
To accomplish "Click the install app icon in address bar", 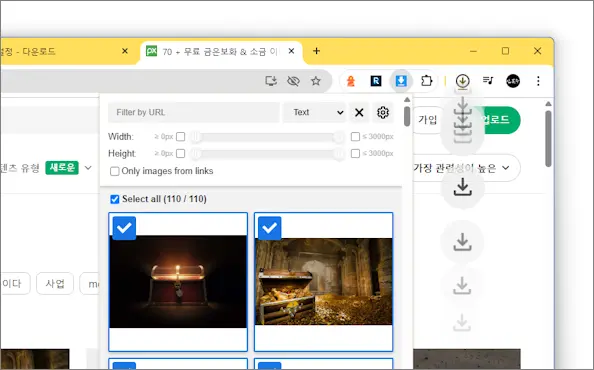I will pyautogui.click(x=271, y=81).
